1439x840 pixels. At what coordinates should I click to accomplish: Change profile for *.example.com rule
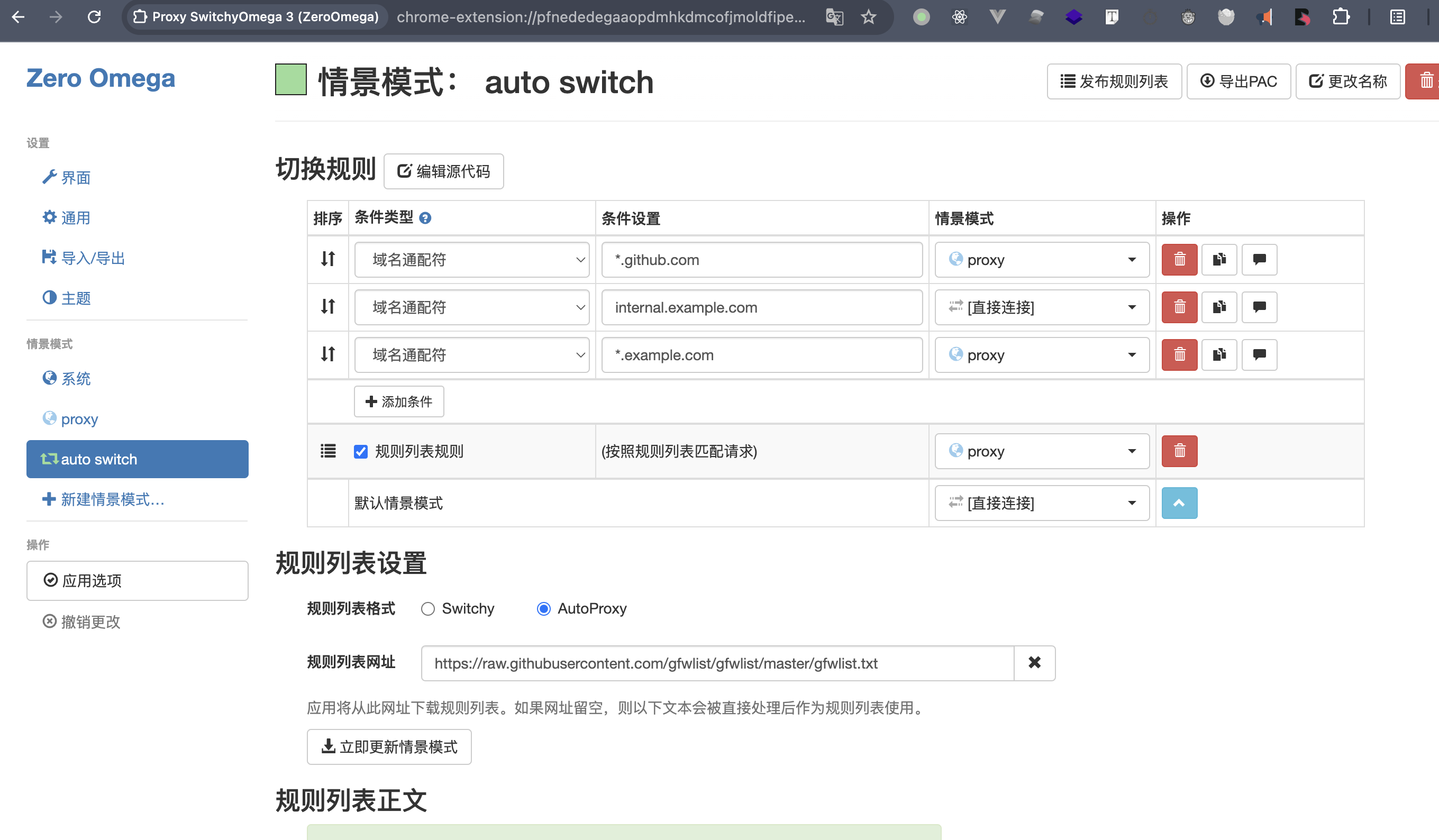(x=1042, y=354)
